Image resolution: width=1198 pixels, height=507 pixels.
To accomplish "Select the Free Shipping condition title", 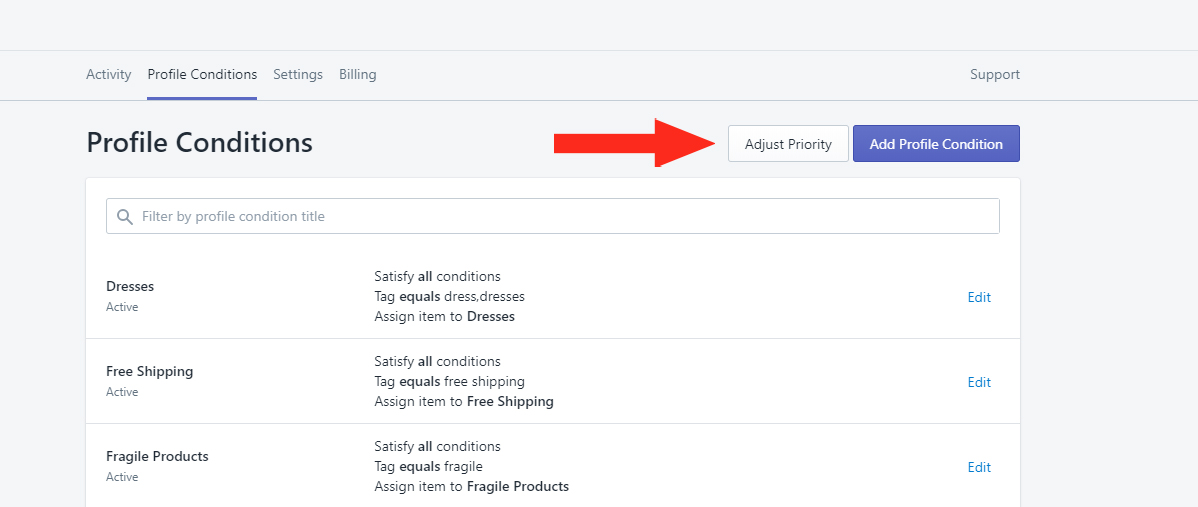I will [x=150, y=371].
